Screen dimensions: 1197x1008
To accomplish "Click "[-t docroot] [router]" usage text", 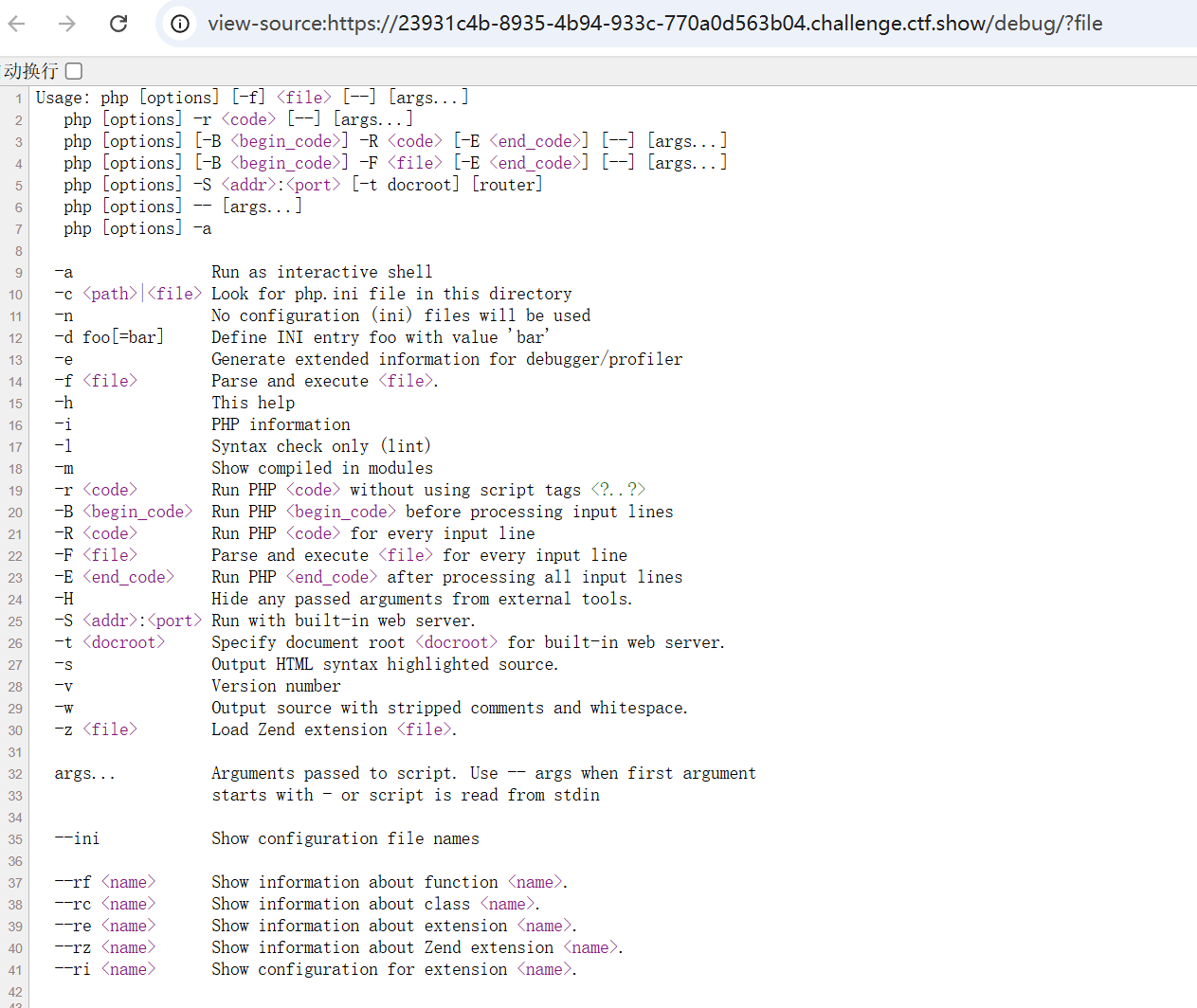I will tap(447, 185).
